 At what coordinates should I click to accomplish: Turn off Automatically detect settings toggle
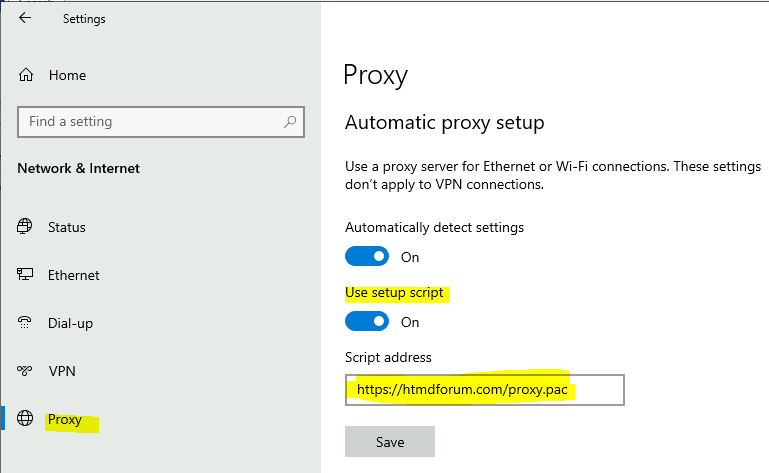pyautogui.click(x=366, y=257)
